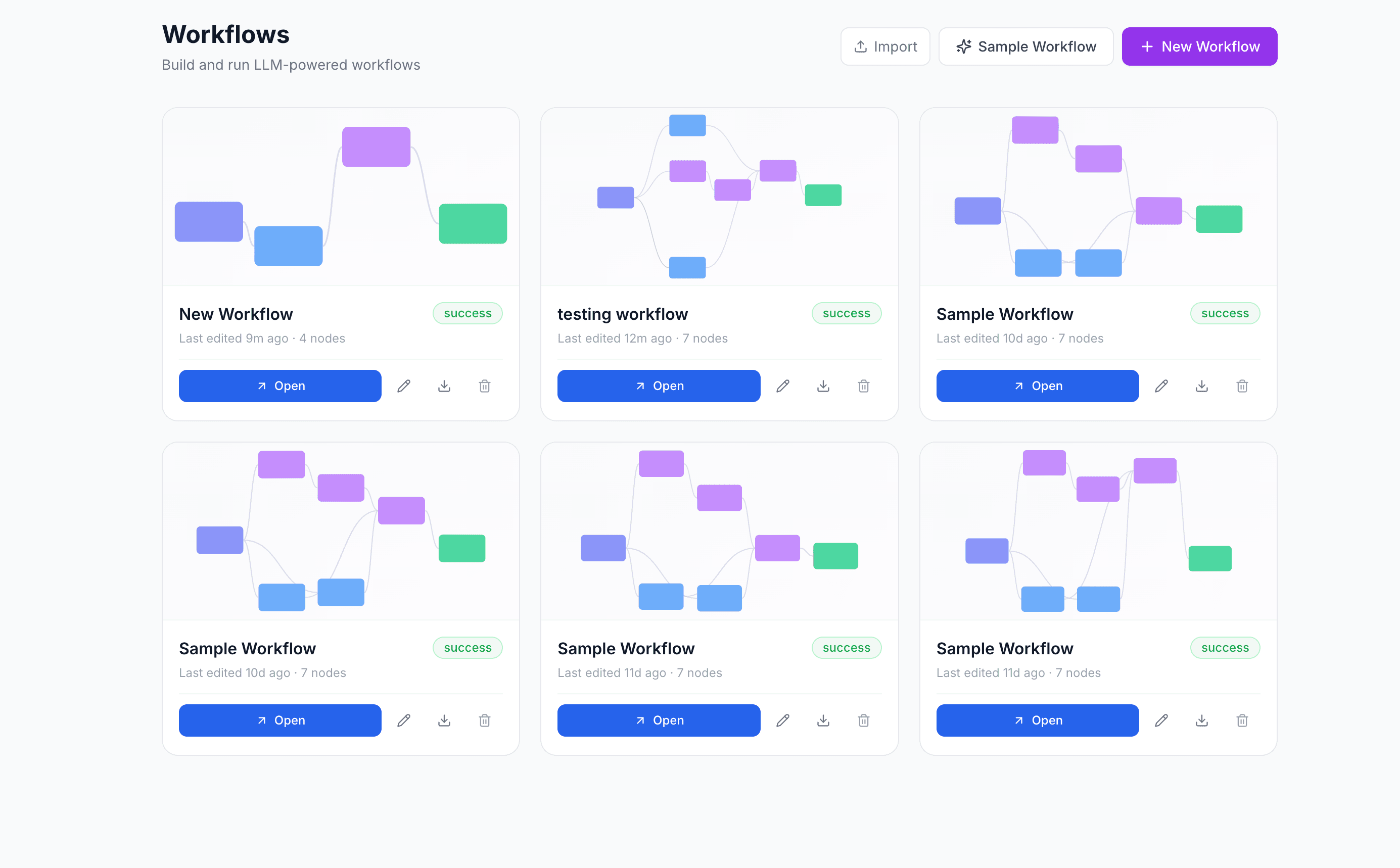
Task: Open the New Workflow card's 4-node workflow
Action: pos(279,386)
